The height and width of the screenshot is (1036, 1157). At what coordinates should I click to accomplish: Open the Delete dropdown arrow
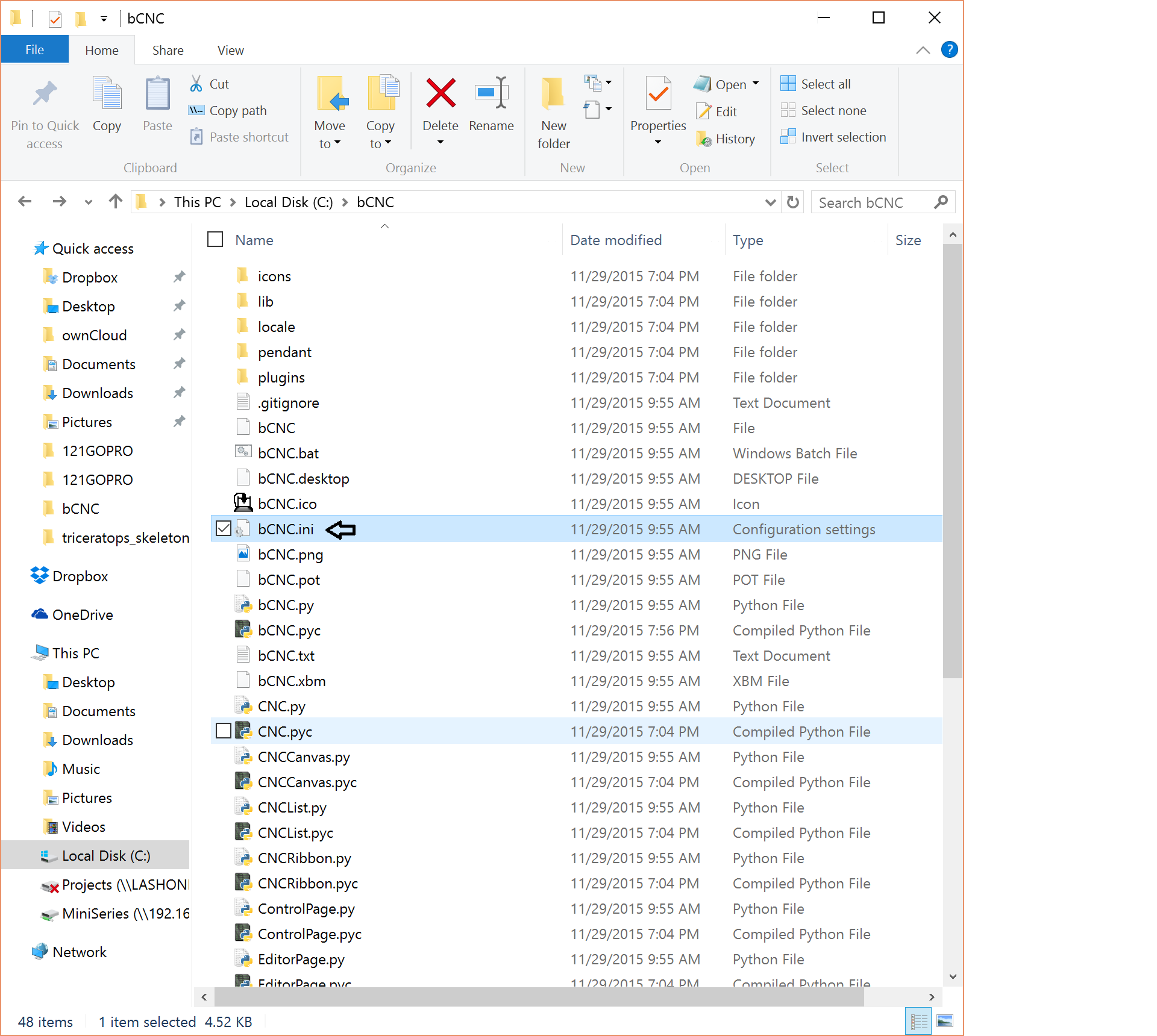pos(441,143)
